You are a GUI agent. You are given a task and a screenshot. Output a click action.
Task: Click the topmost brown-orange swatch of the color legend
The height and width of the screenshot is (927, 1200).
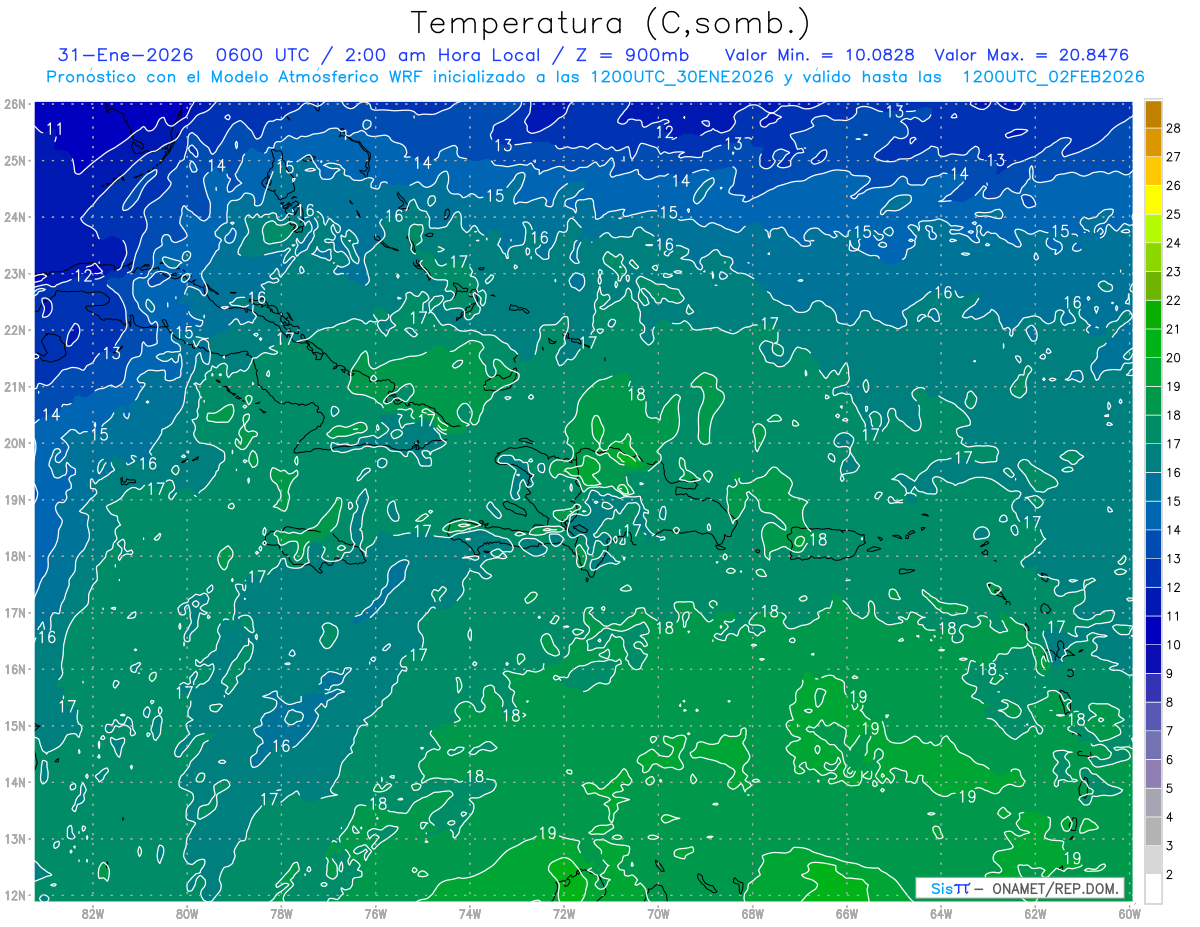(1153, 114)
